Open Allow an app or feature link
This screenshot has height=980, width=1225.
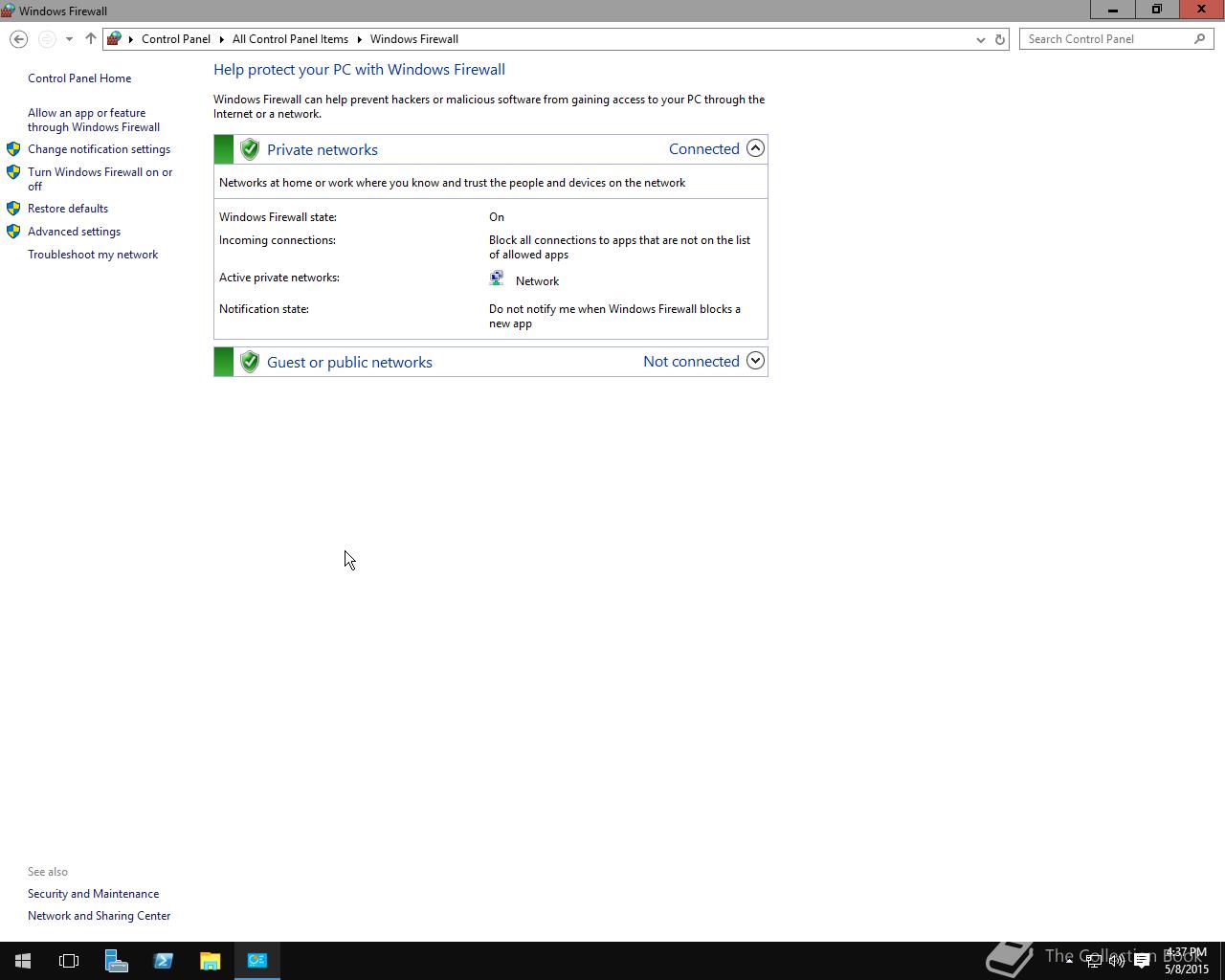pos(94,120)
